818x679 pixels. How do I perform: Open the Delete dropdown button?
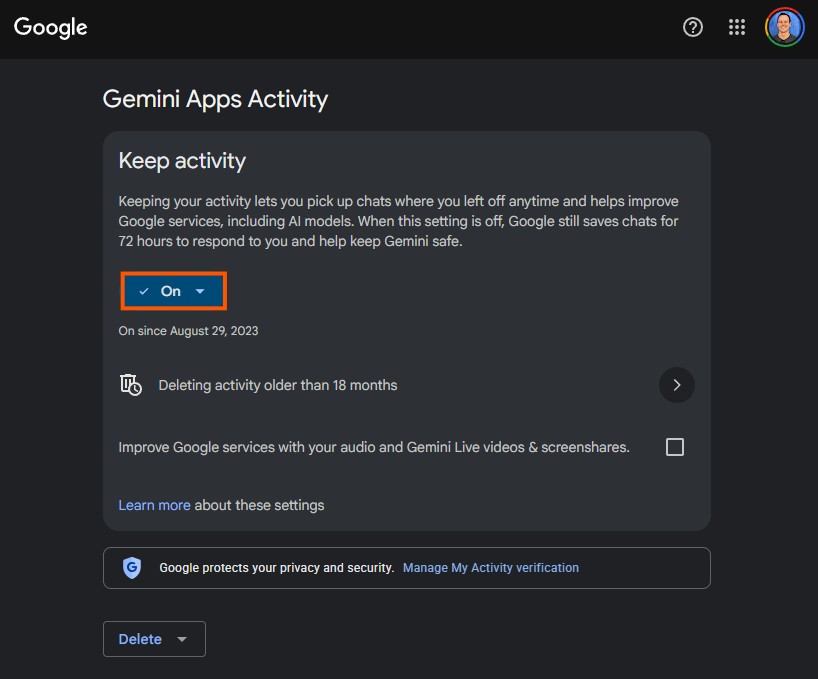tap(154, 639)
